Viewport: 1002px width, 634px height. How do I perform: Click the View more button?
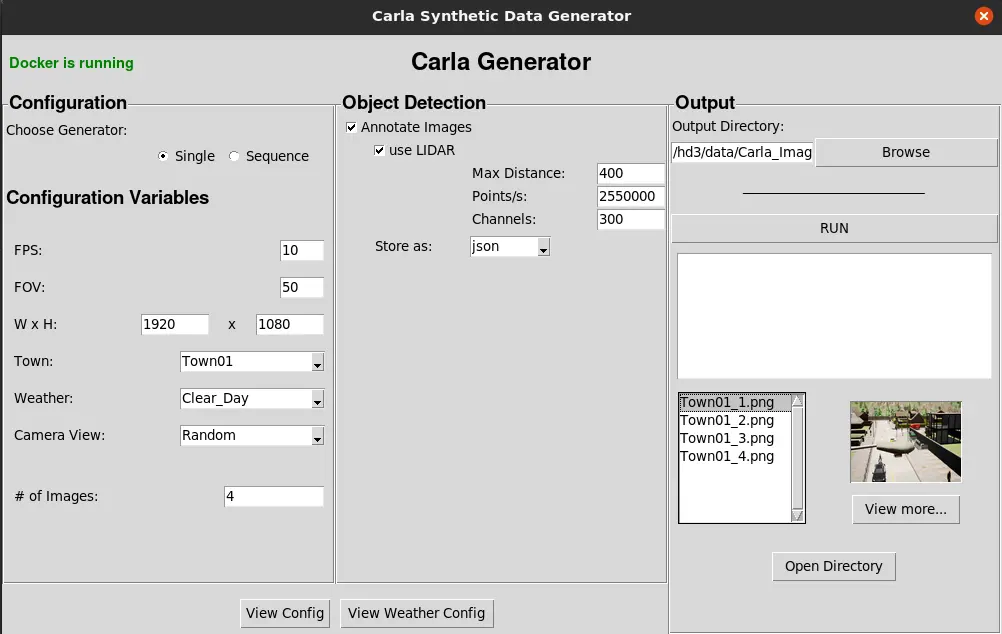(905, 509)
